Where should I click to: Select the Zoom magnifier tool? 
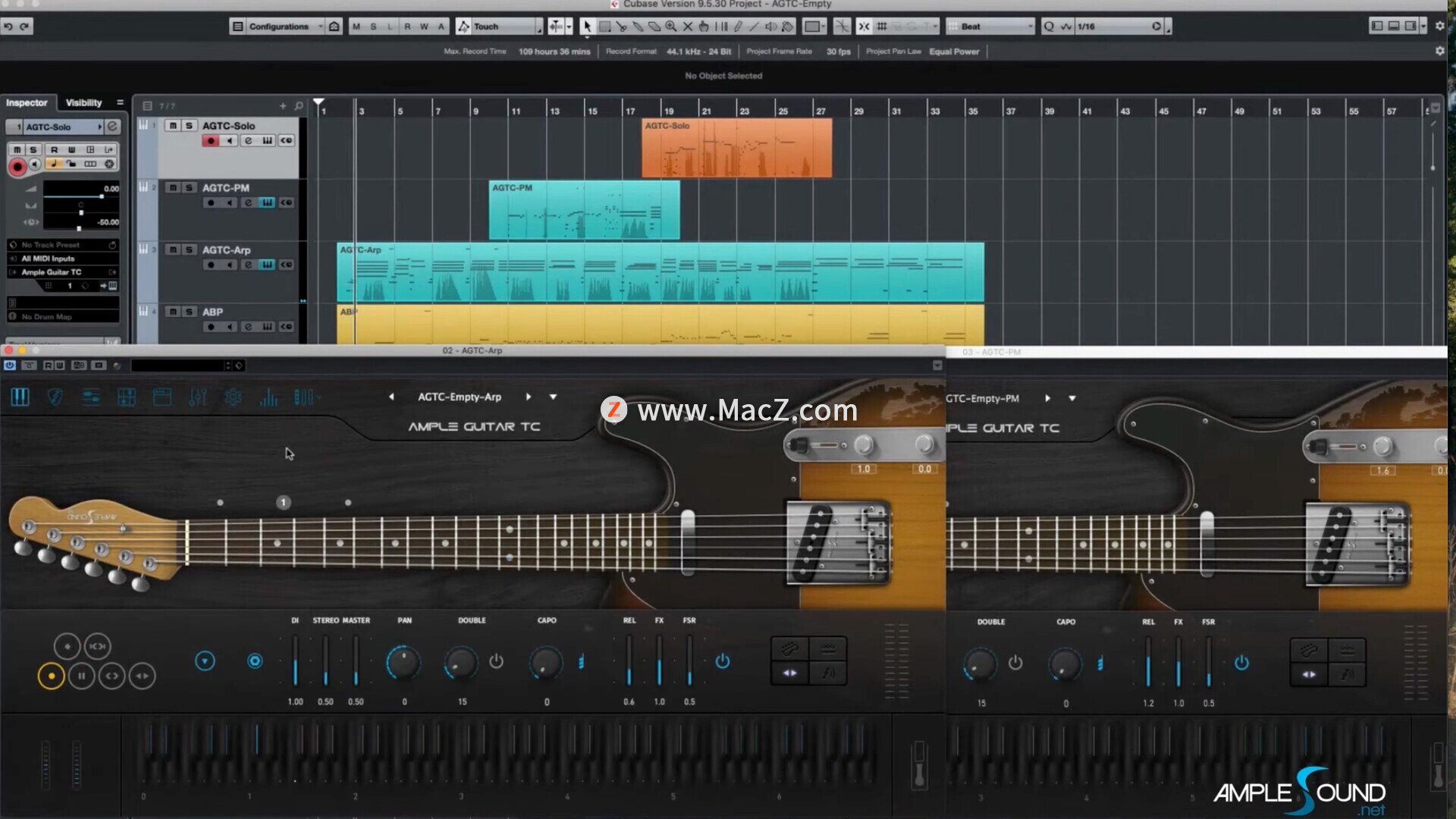point(671,27)
